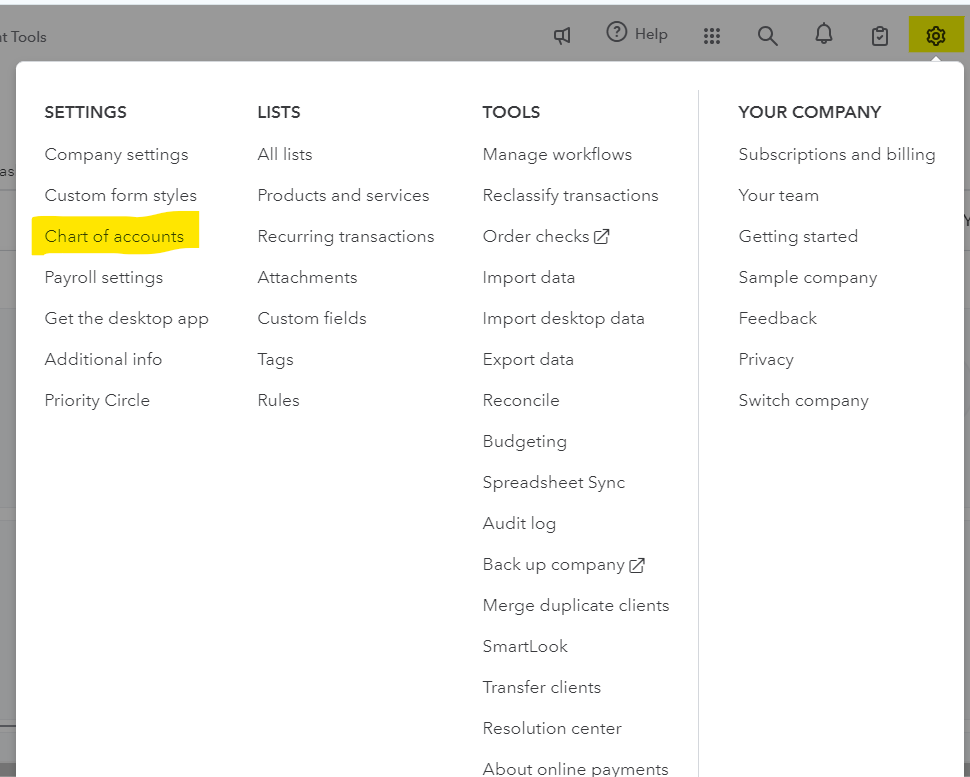Screen dimensions: 970x777
Task: Open the notifications bell icon
Action: pos(824,35)
